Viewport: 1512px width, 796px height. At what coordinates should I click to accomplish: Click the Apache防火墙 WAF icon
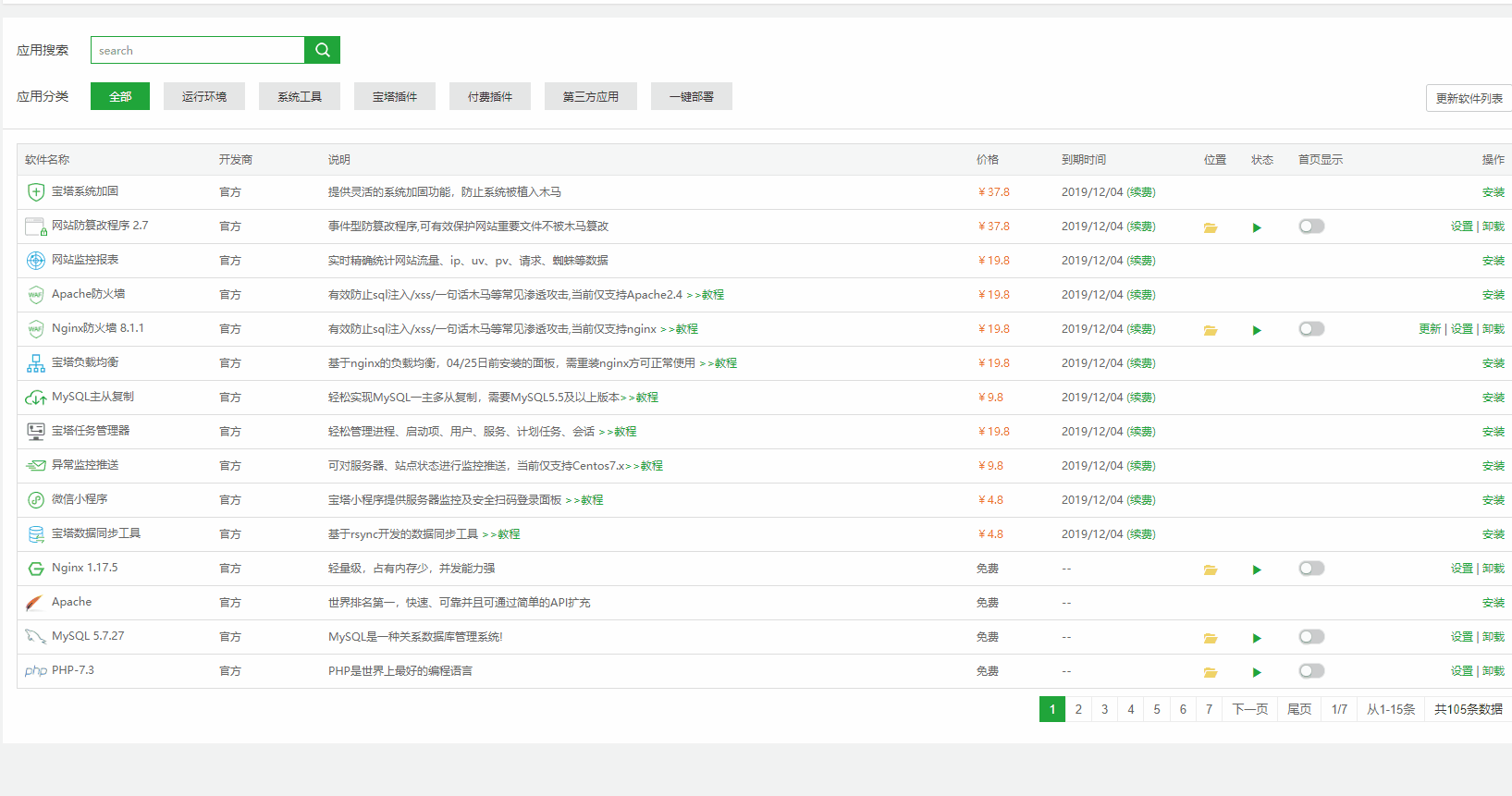(36, 295)
